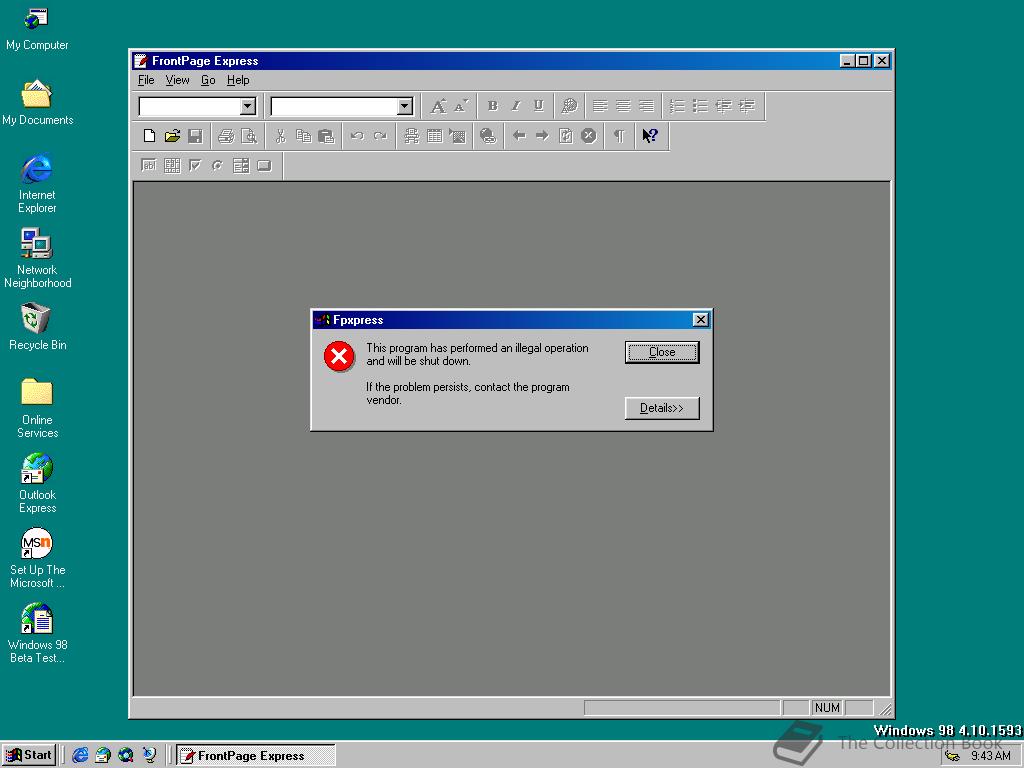Dismiss Fpxpress dialog with title bar X
1024x768 pixels.
click(700, 319)
